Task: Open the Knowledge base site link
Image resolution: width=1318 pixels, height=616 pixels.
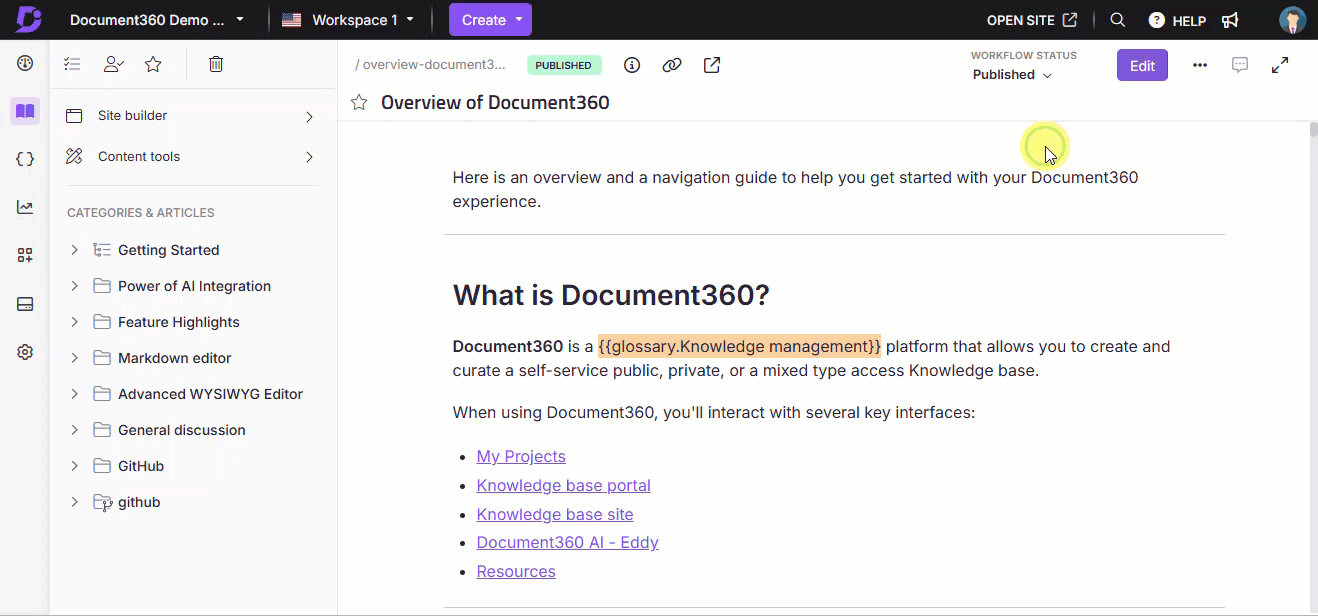Action: 555,514
